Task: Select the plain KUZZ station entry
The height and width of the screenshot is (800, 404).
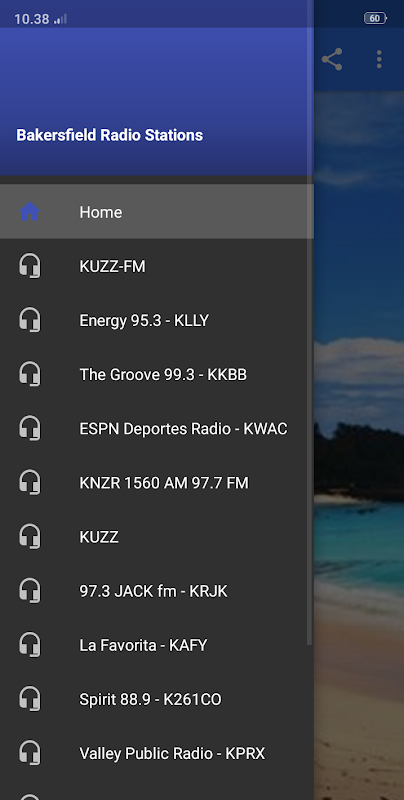Action: pyautogui.click(x=157, y=536)
